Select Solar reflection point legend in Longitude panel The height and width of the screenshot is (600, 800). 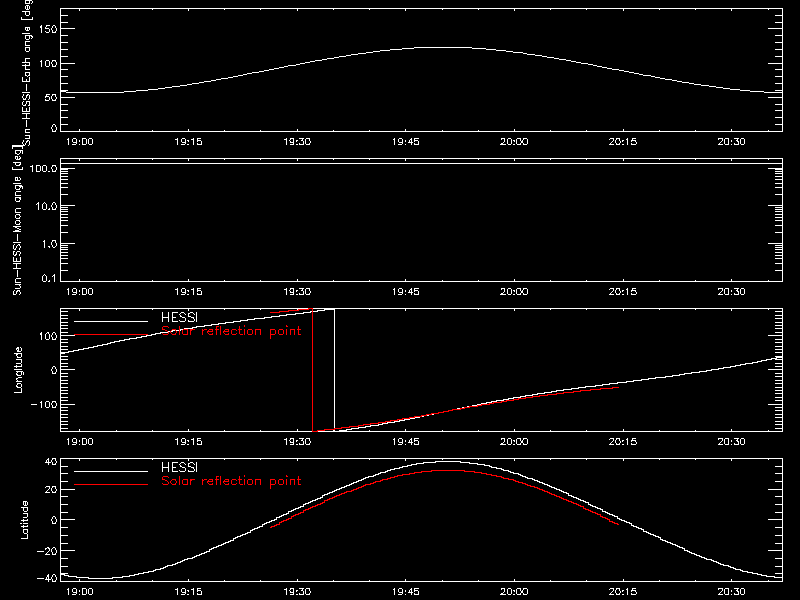tap(231, 331)
